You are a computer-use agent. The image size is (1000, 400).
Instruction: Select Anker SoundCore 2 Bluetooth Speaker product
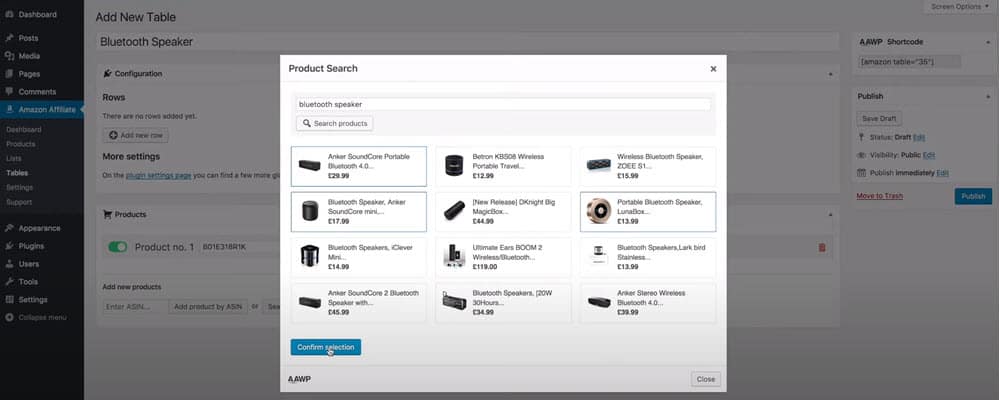pyautogui.click(x=359, y=303)
